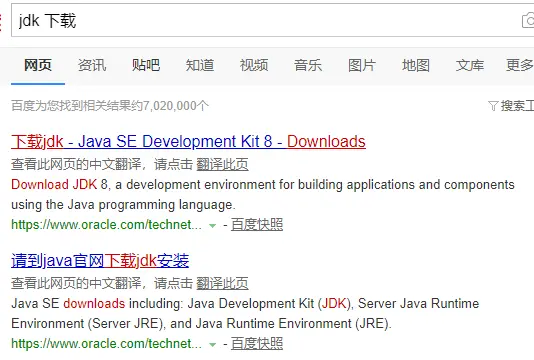The image size is (534, 360).
Task: Select the 文库 tab
Action: [x=470, y=65]
